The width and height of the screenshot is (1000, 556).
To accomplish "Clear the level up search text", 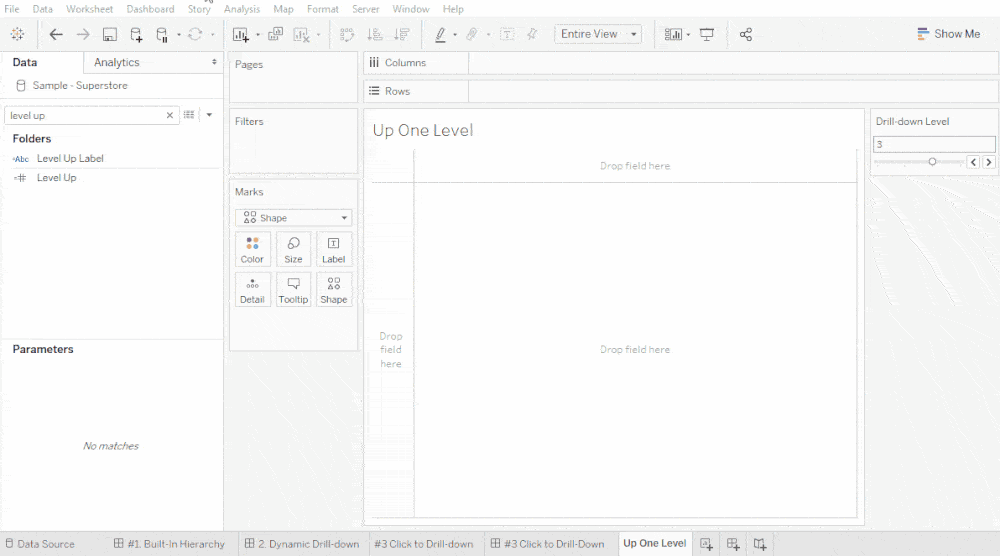I will (x=170, y=115).
